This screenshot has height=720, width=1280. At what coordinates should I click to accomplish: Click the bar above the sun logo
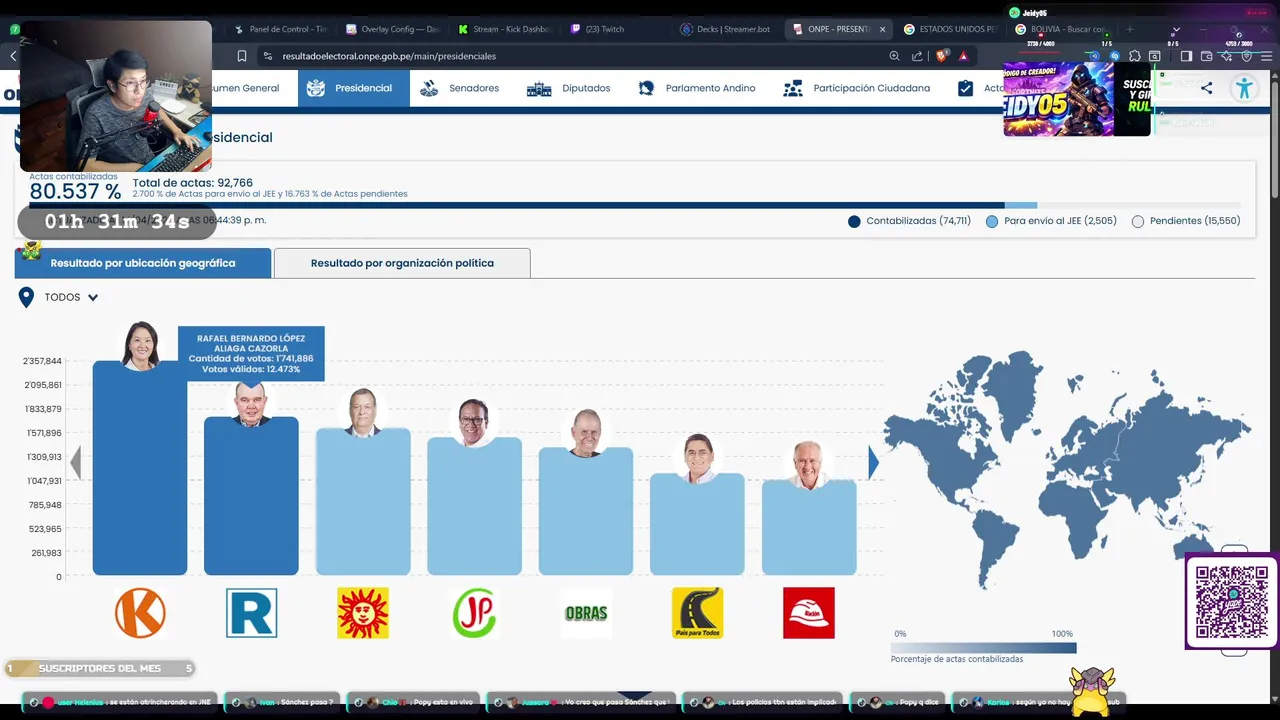[363, 501]
